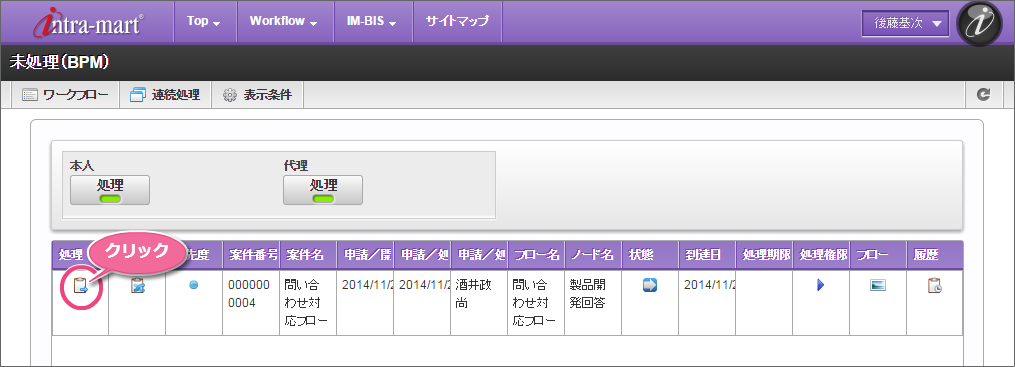Image resolution: width=1015 pixels, height=367 pixels.
Task: Open the flow diagram icon in the row
Action: point(878,285)
